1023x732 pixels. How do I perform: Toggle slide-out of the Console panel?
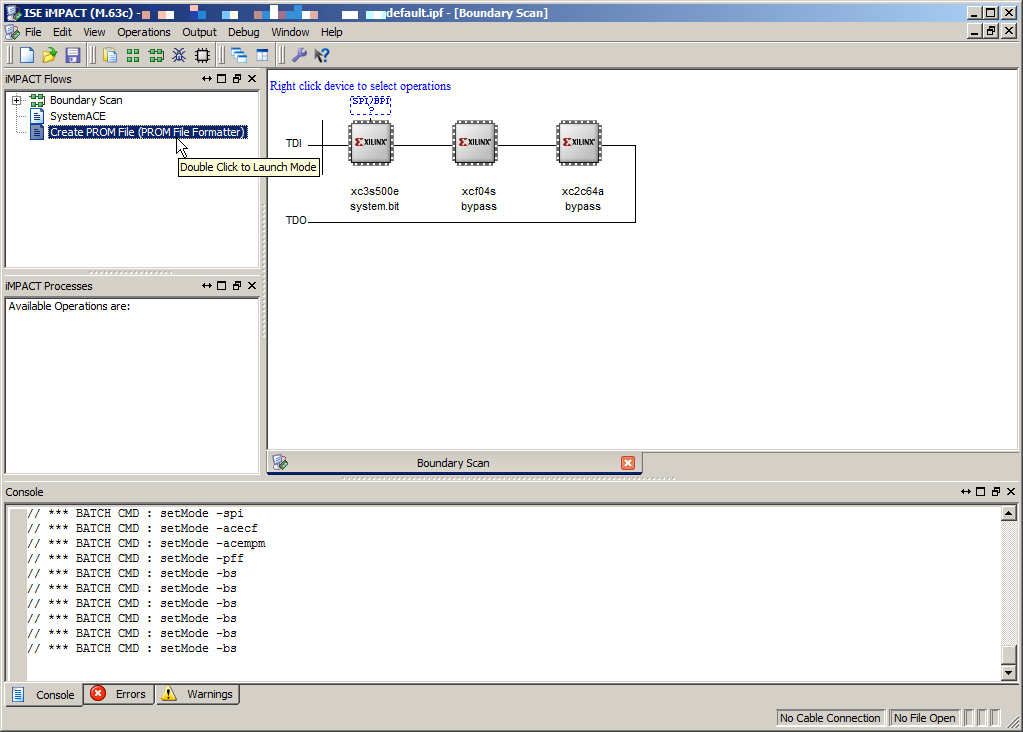(x=966, y=492)
